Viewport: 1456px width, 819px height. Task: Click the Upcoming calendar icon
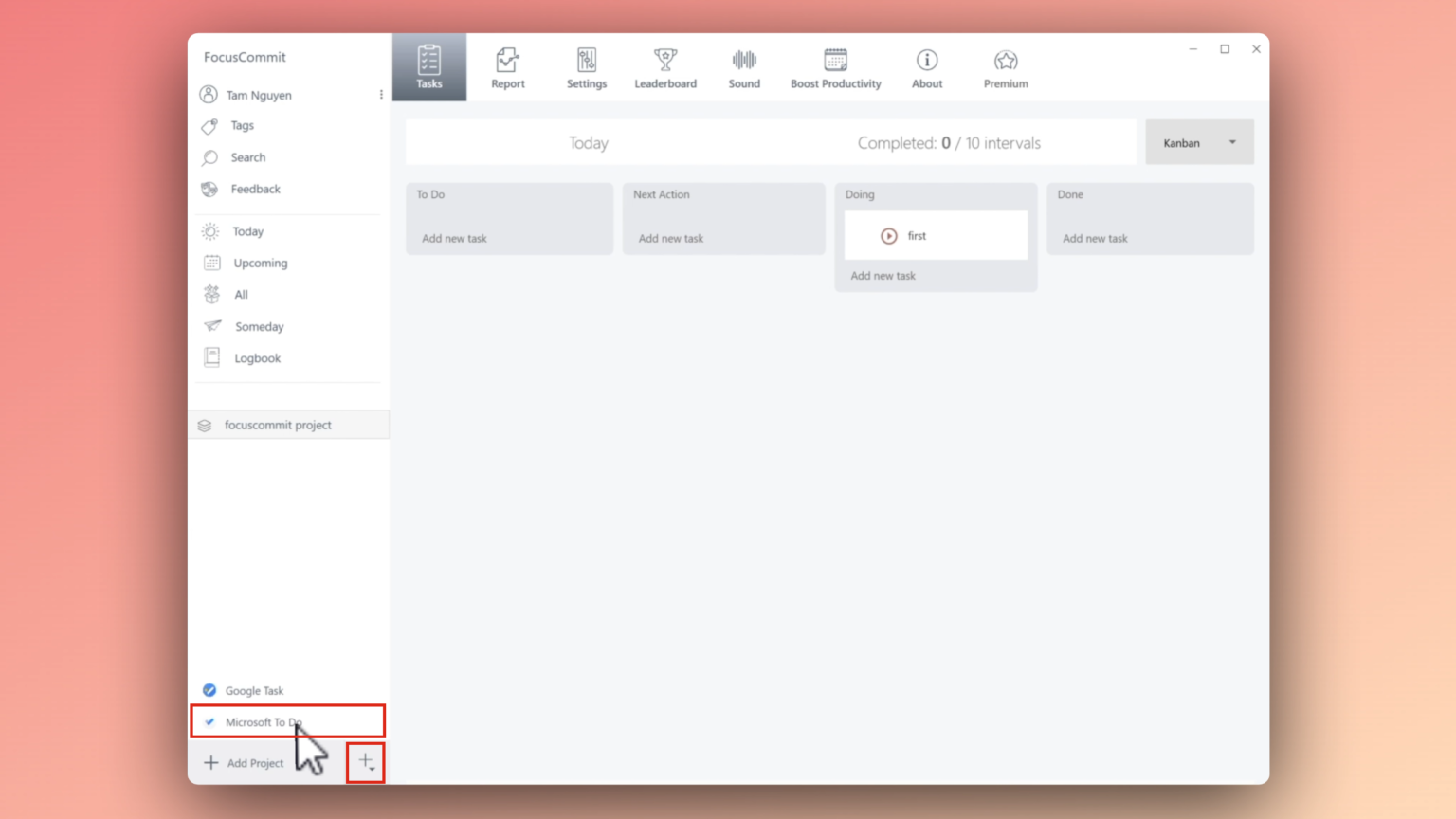[x=211, y=263]
